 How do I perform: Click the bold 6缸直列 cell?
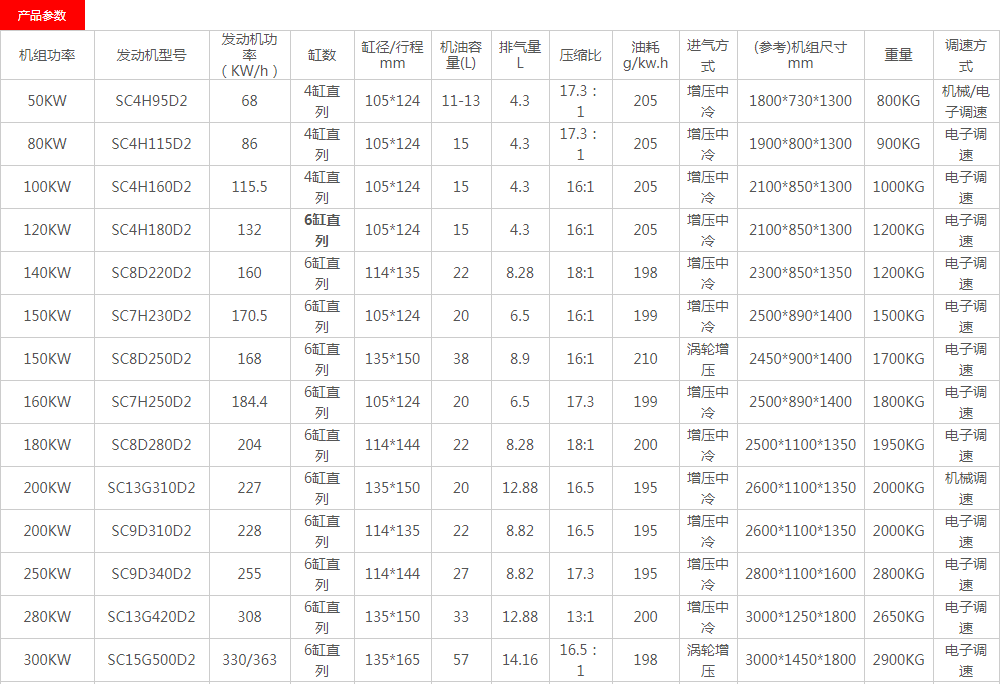(x=322, y=230)
